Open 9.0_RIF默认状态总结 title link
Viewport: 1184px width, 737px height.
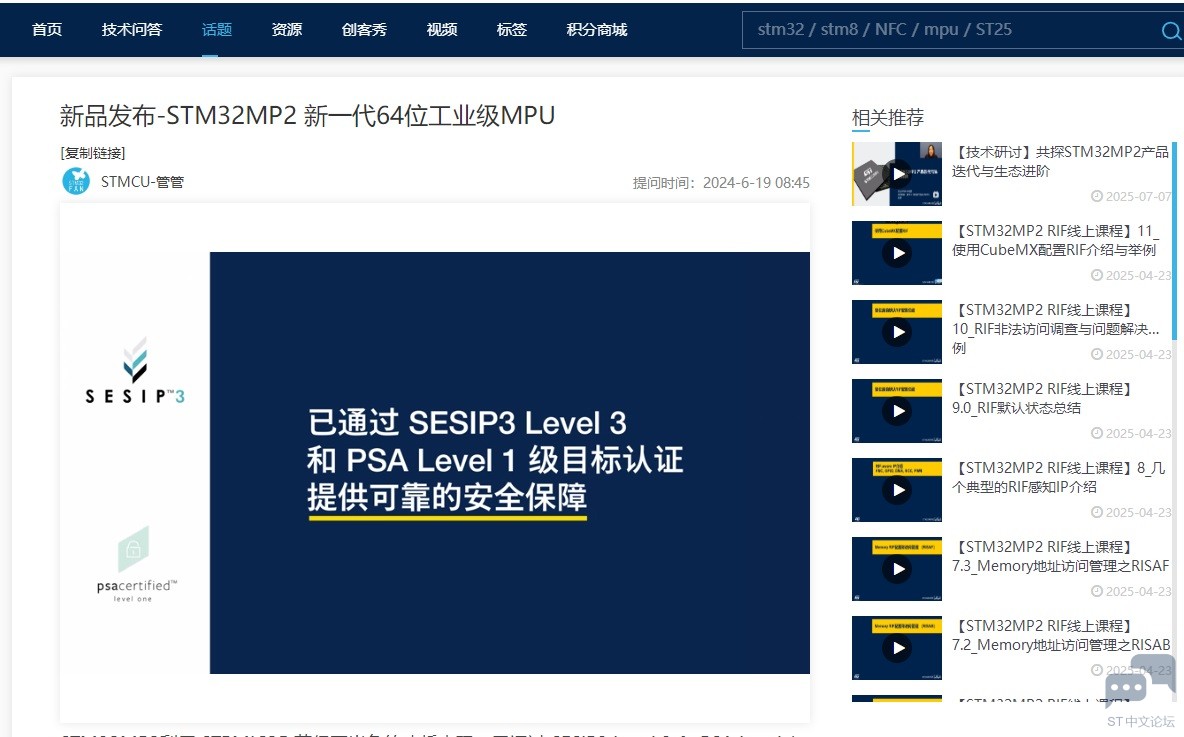[1042, 398]
